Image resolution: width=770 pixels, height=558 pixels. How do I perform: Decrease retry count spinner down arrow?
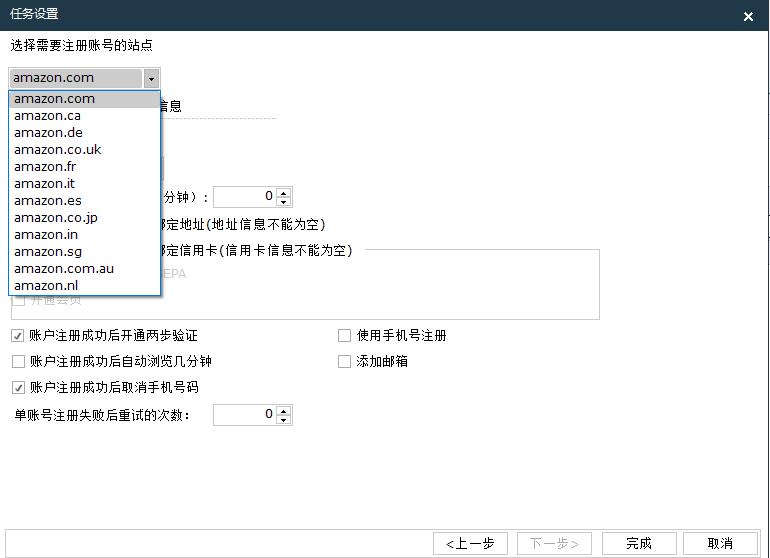click(x=284, y=419)
